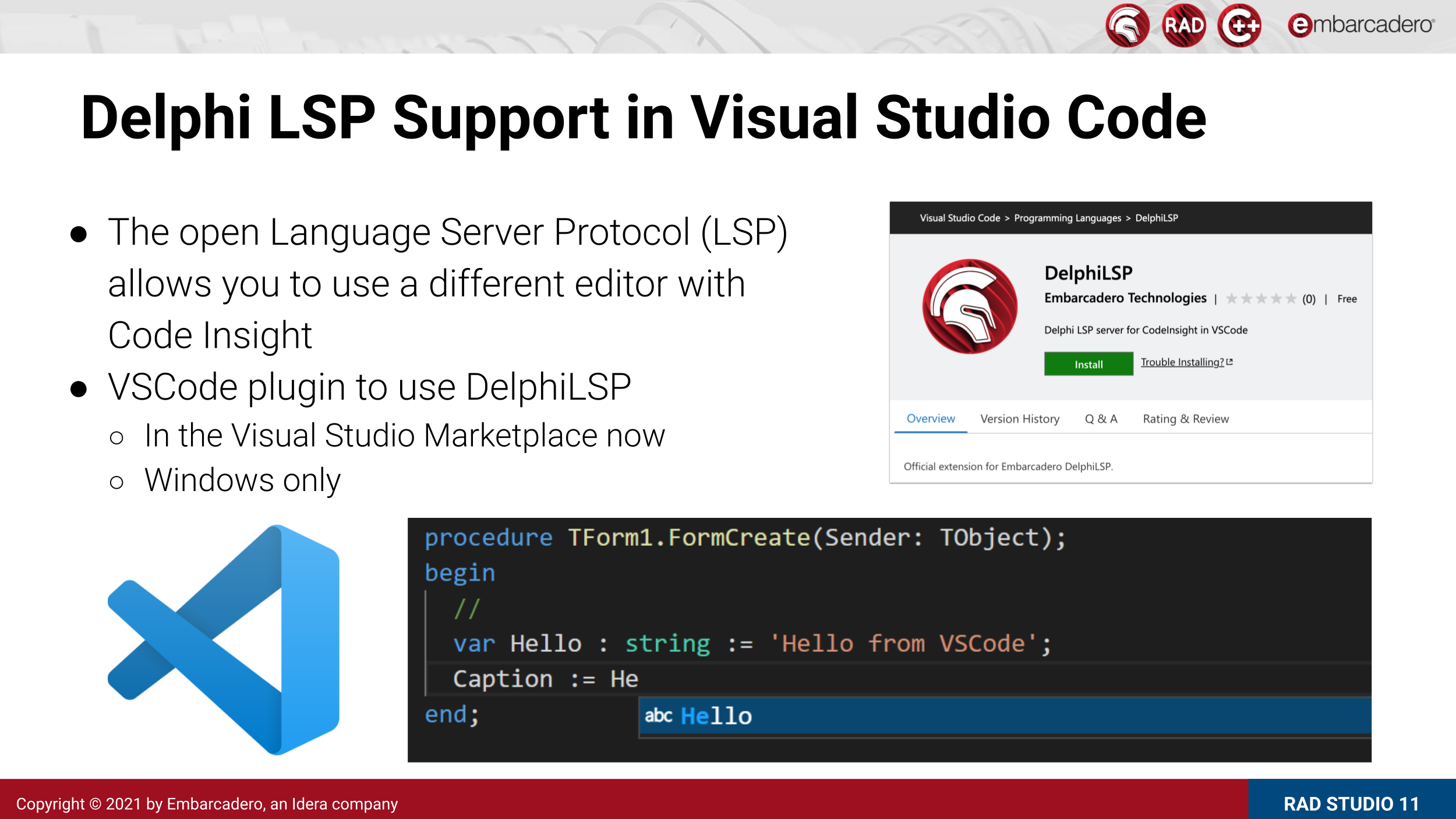
Task: Click Programming Languages breadcrumb link
Action: point(1067,218)
